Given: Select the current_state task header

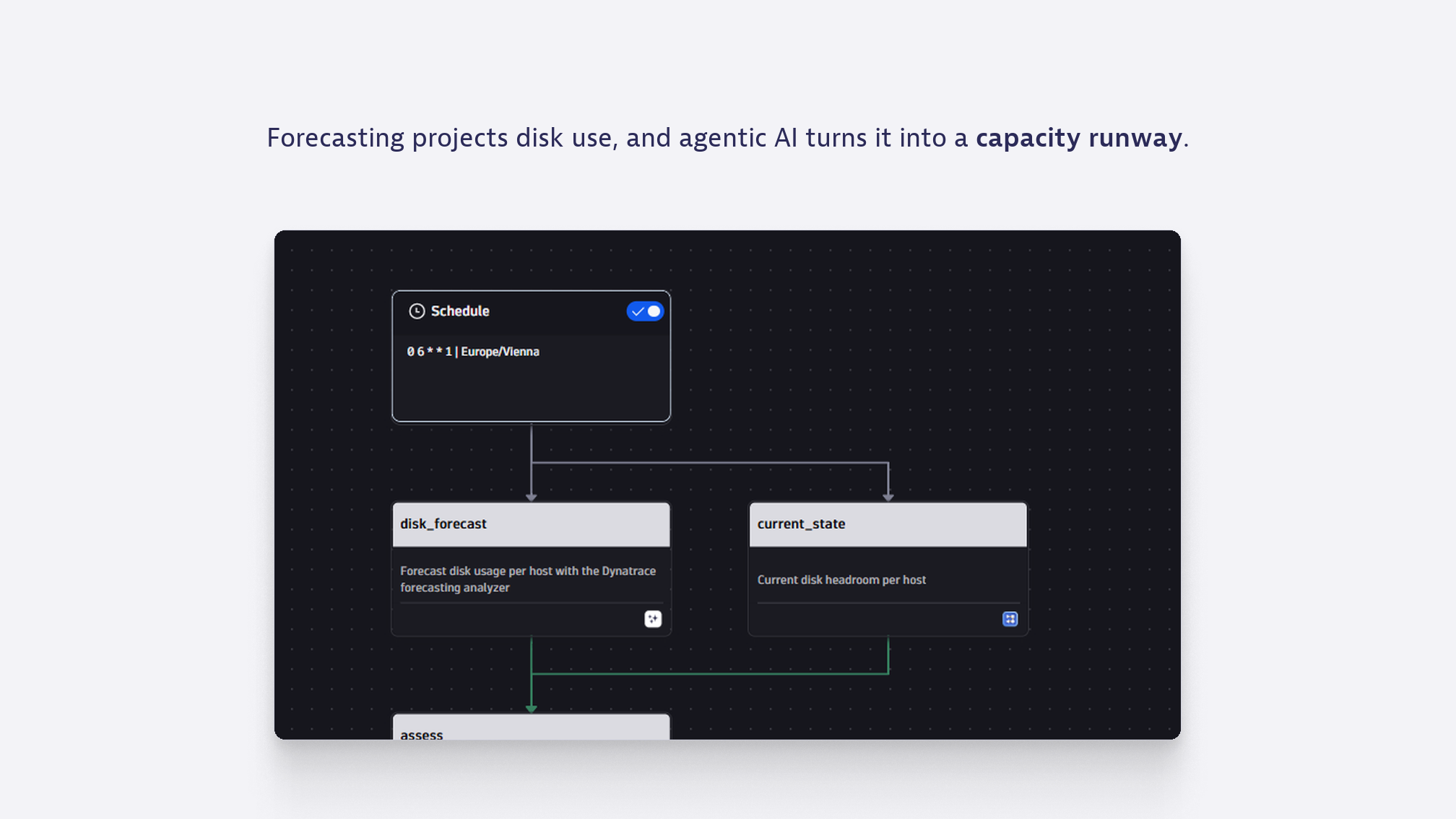Looking at the screenshot, I should click(888, 524).
